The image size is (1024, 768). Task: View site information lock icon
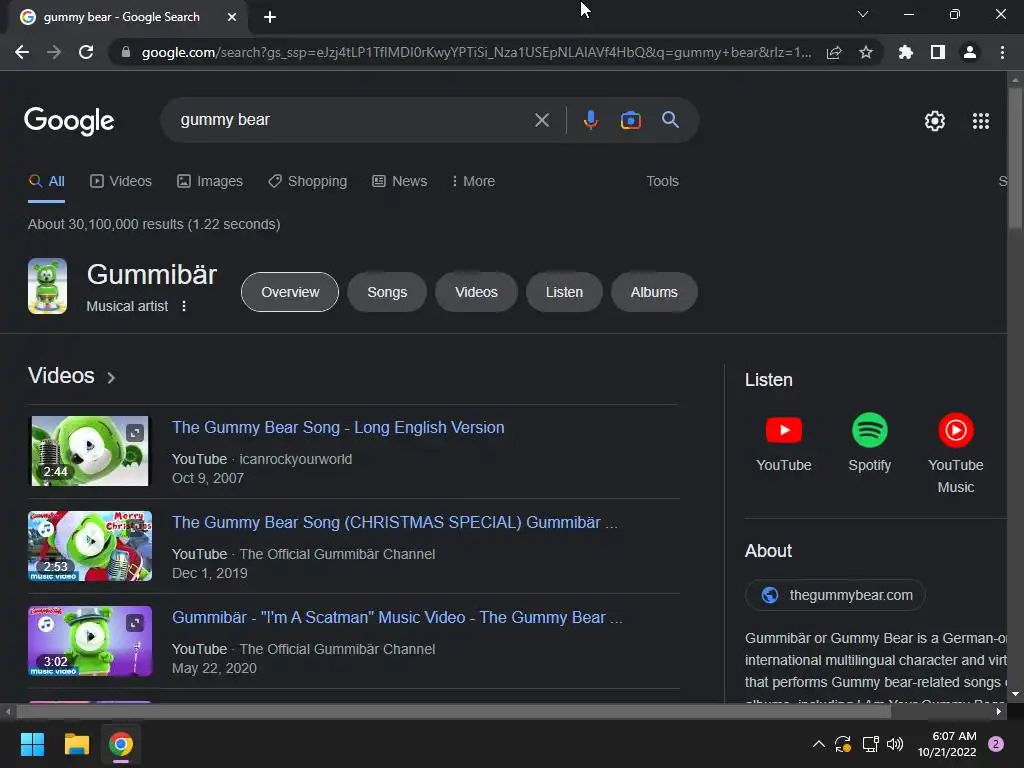coord(125,52)
